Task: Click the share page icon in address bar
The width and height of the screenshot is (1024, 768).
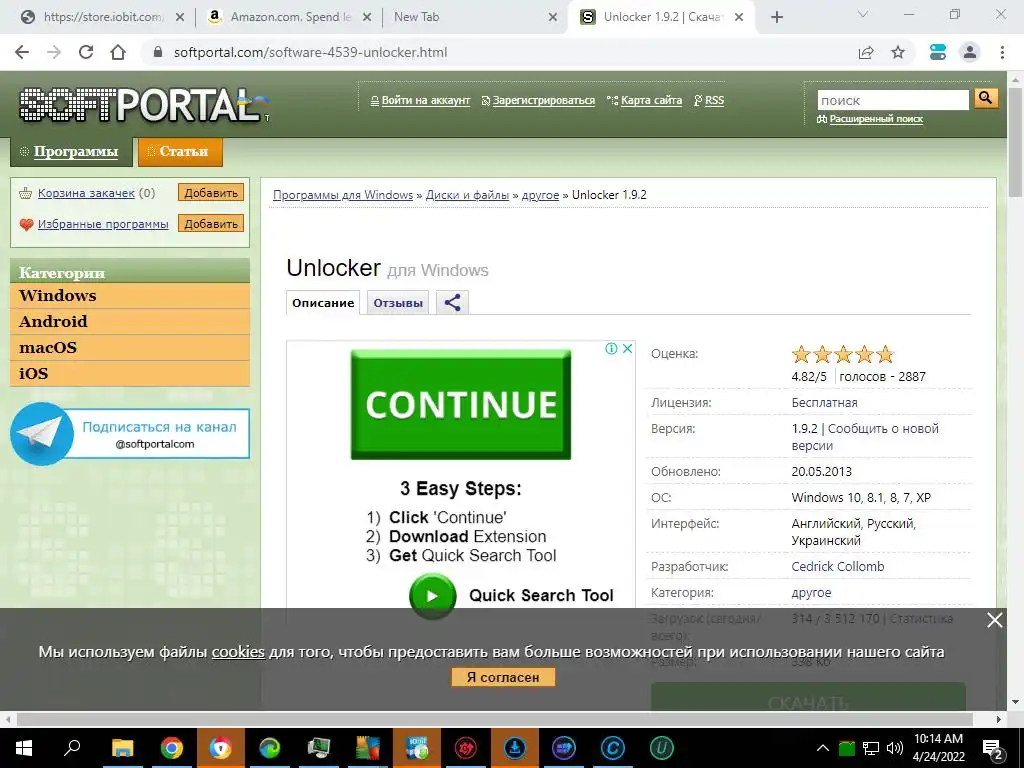Action: [866, 52]
